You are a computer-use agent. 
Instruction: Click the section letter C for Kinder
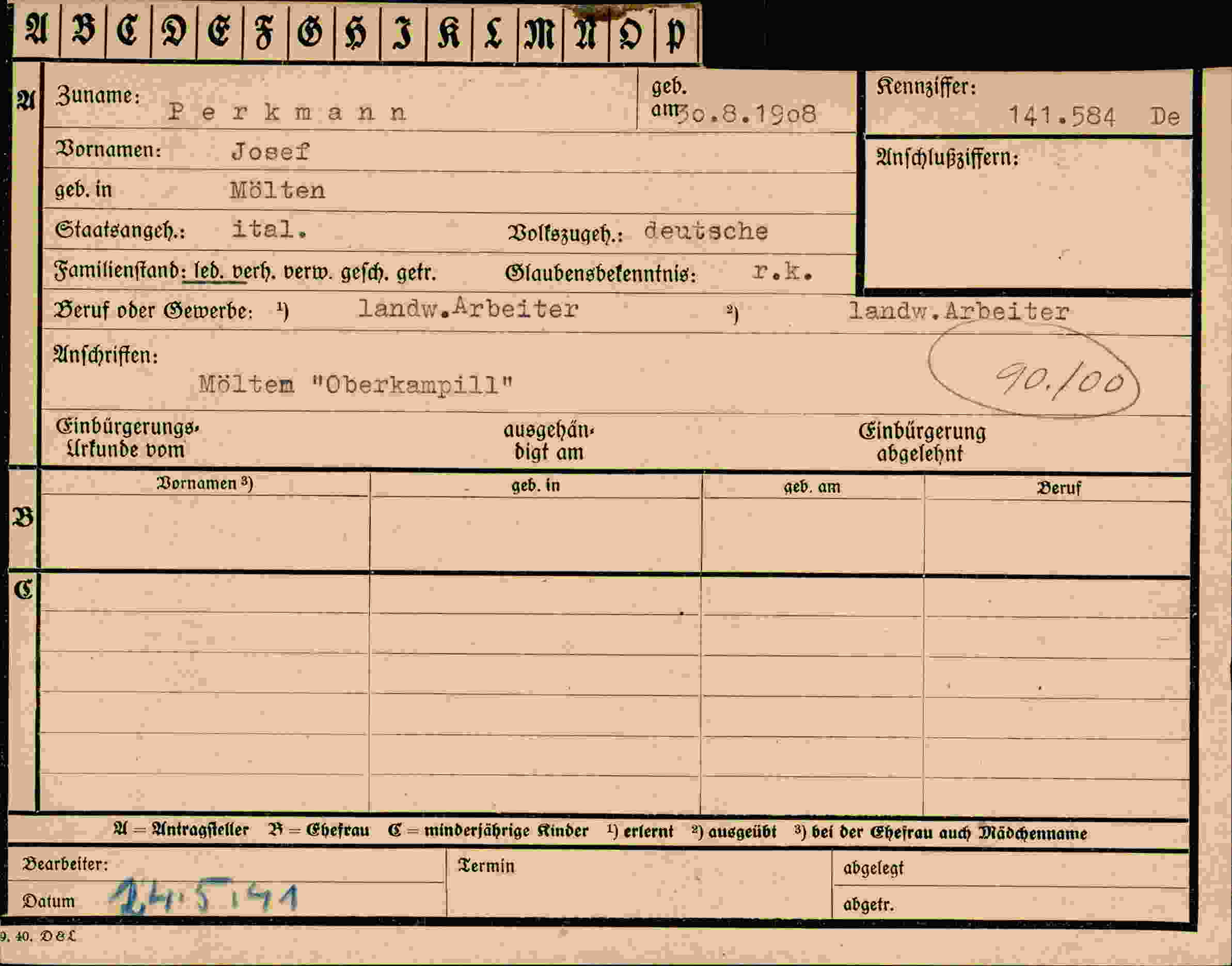click(x=23, y=589)
